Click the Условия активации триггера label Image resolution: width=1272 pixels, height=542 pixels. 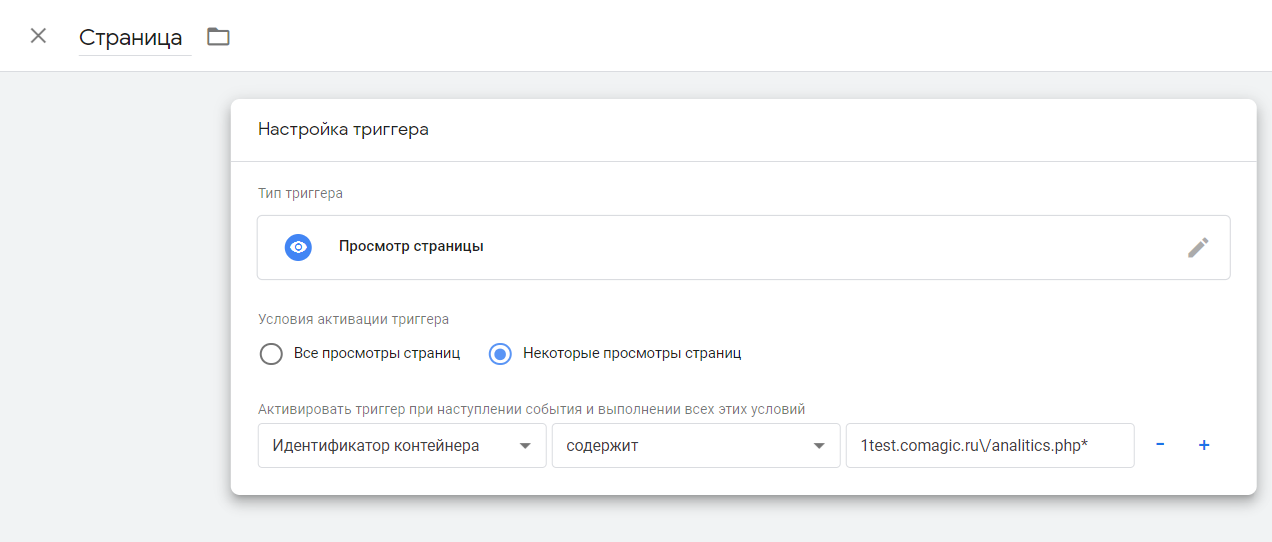coord(353,320)
